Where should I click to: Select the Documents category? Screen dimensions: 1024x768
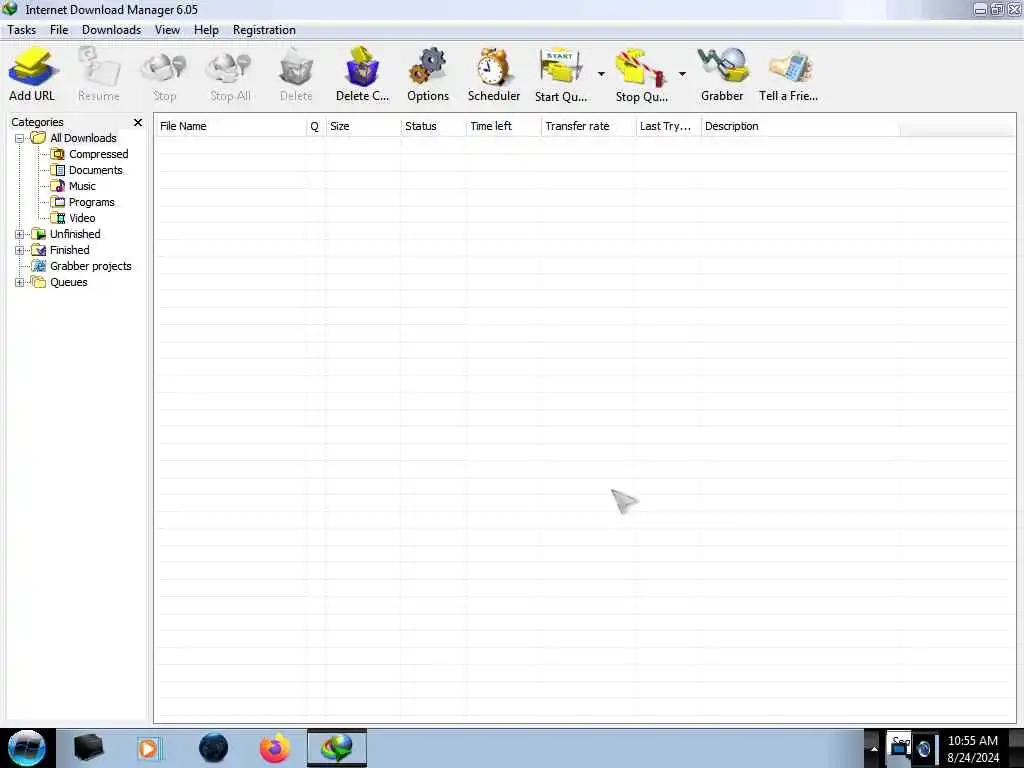(x=95, y=170)
